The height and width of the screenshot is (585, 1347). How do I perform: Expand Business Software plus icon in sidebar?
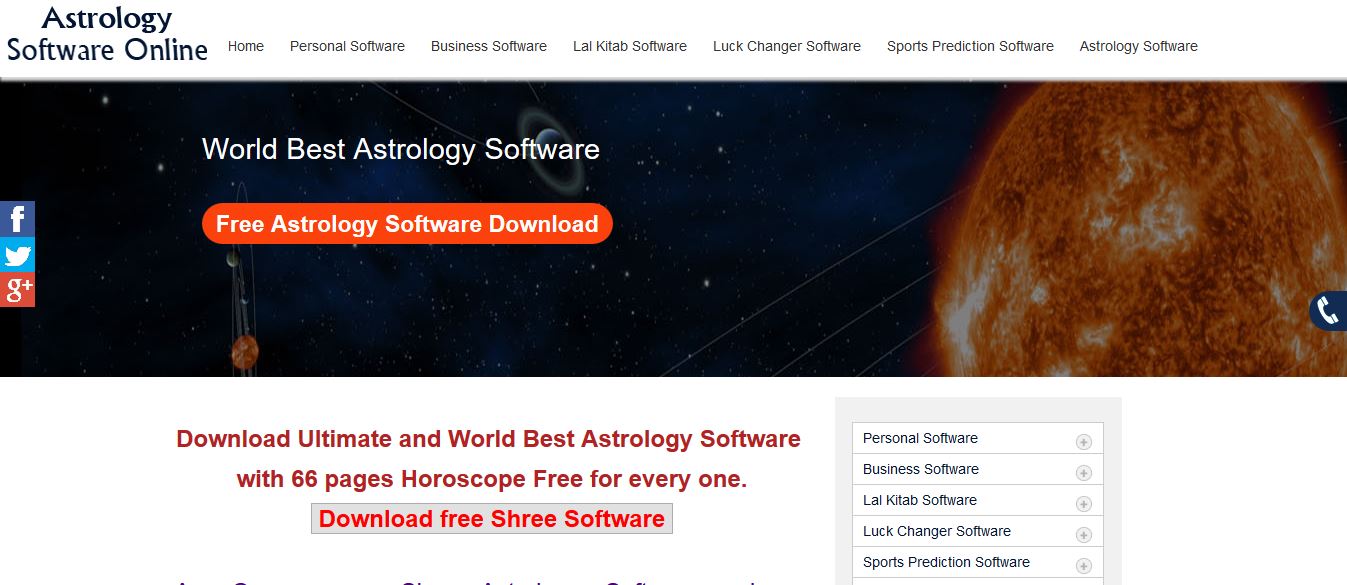coord(1083,473)
